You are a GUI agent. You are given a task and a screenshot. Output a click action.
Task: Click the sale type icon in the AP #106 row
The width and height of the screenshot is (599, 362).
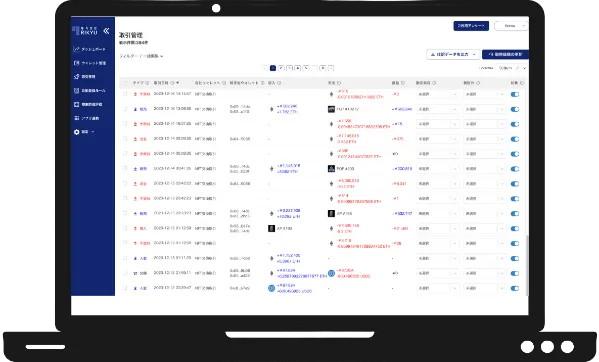pyautogui.click(x=135, y=213)
